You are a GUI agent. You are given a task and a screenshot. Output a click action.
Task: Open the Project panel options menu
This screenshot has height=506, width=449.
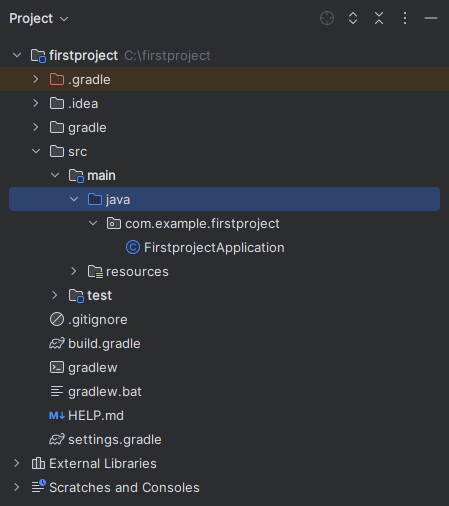[x=405, y=18]
